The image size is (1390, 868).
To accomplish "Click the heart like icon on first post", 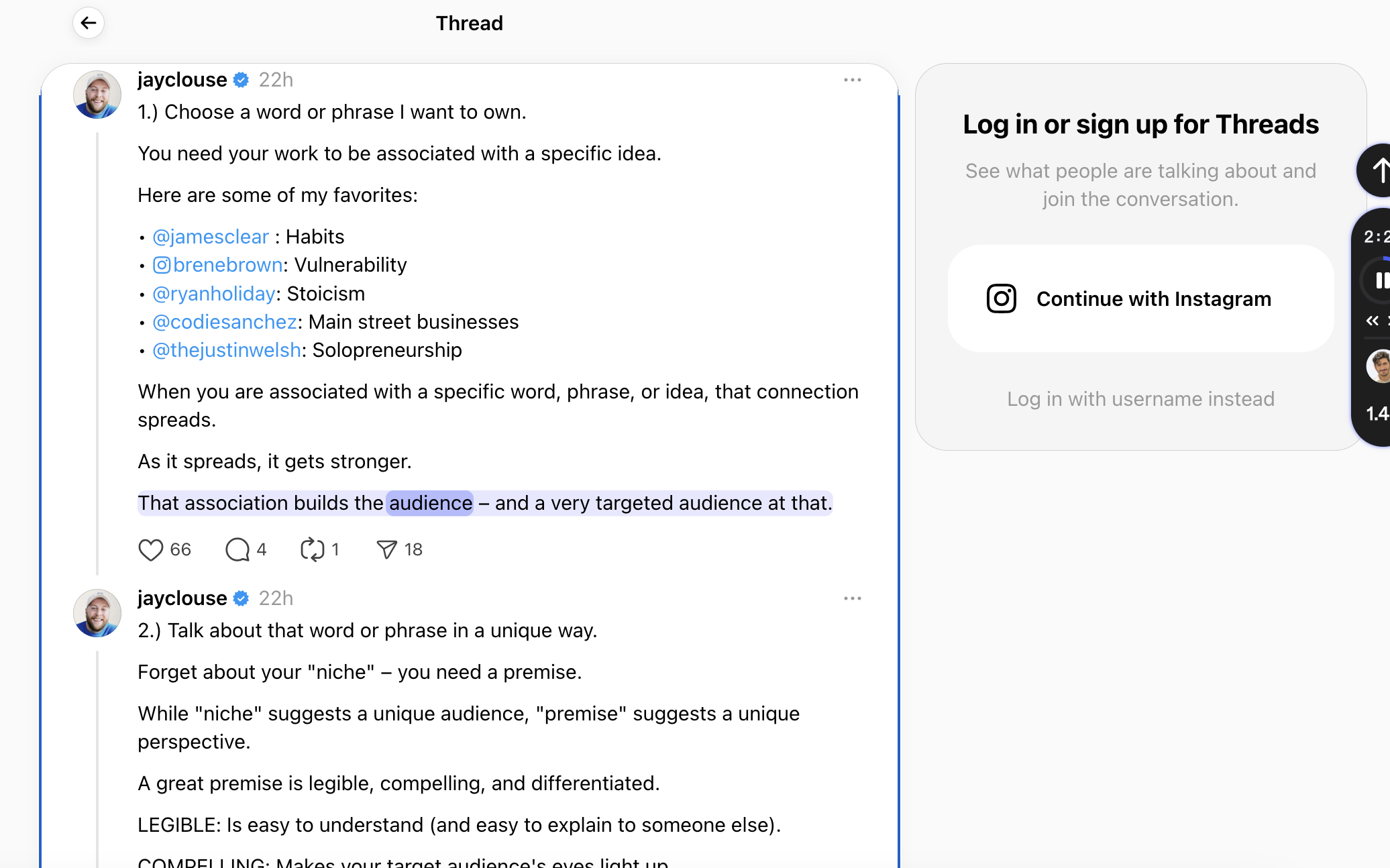I will 150,549.
